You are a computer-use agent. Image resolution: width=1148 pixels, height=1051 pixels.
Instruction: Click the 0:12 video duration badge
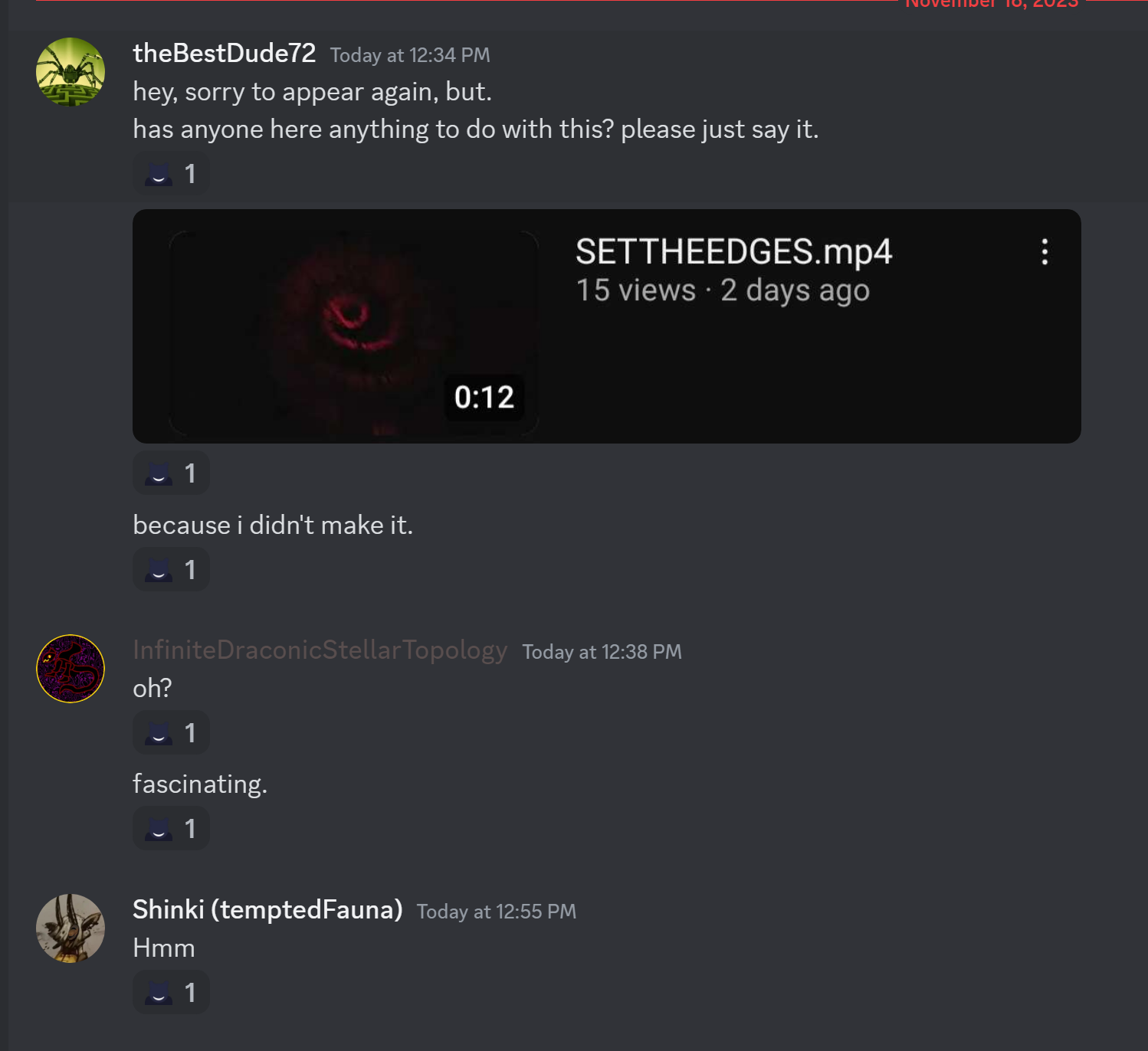click(x=484, y=397)
